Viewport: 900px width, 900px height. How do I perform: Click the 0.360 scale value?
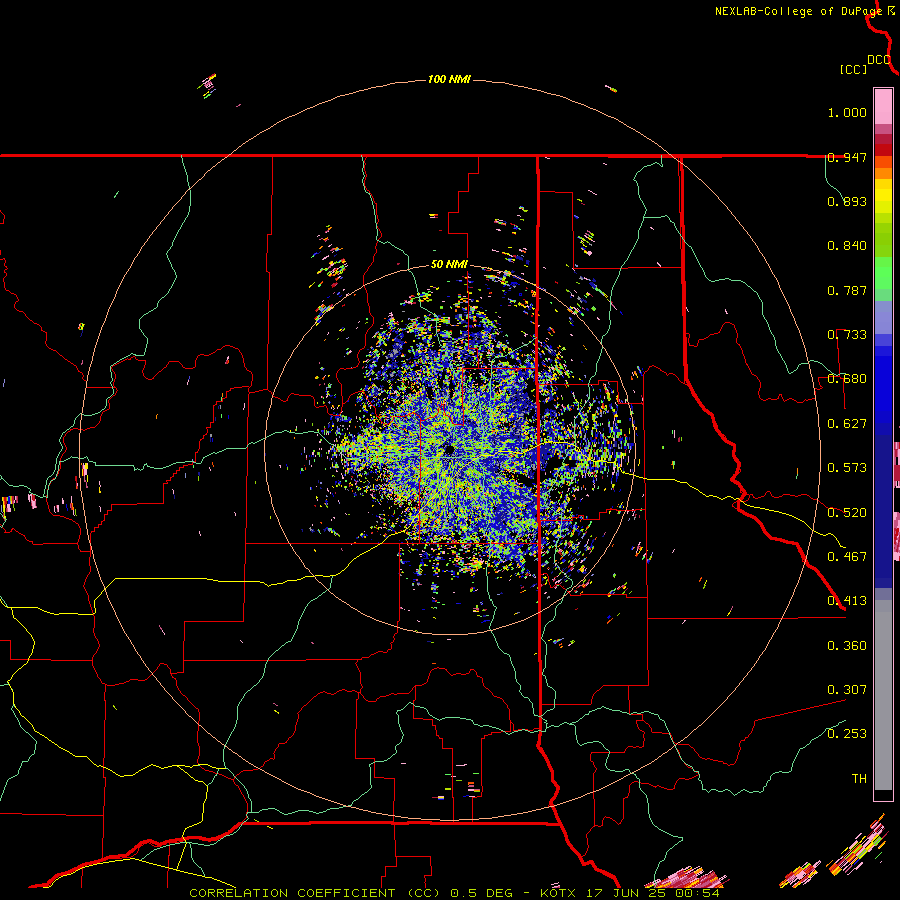point(847,646)
